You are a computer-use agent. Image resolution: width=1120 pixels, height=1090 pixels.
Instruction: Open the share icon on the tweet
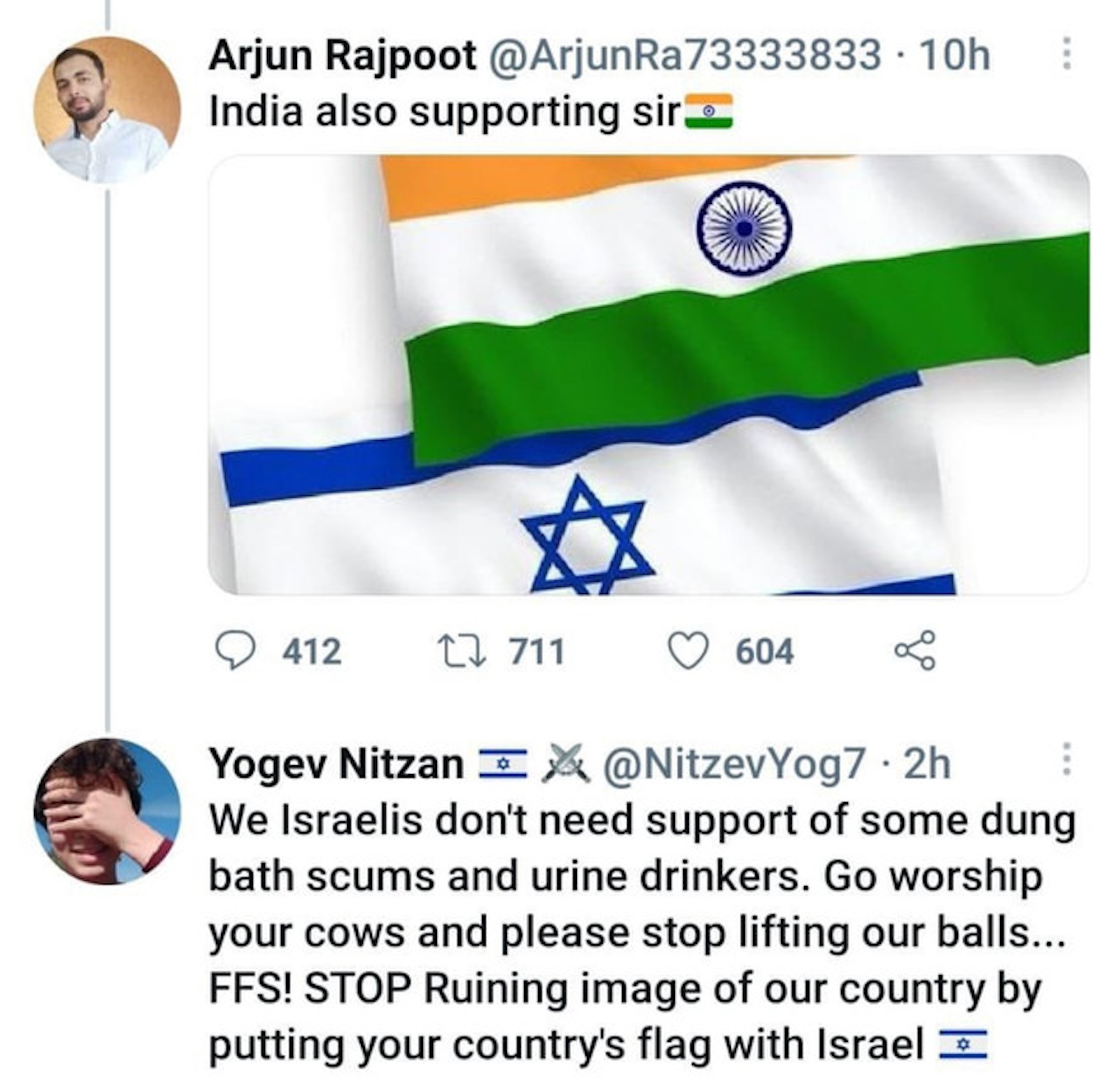click(x=915, y=651)
